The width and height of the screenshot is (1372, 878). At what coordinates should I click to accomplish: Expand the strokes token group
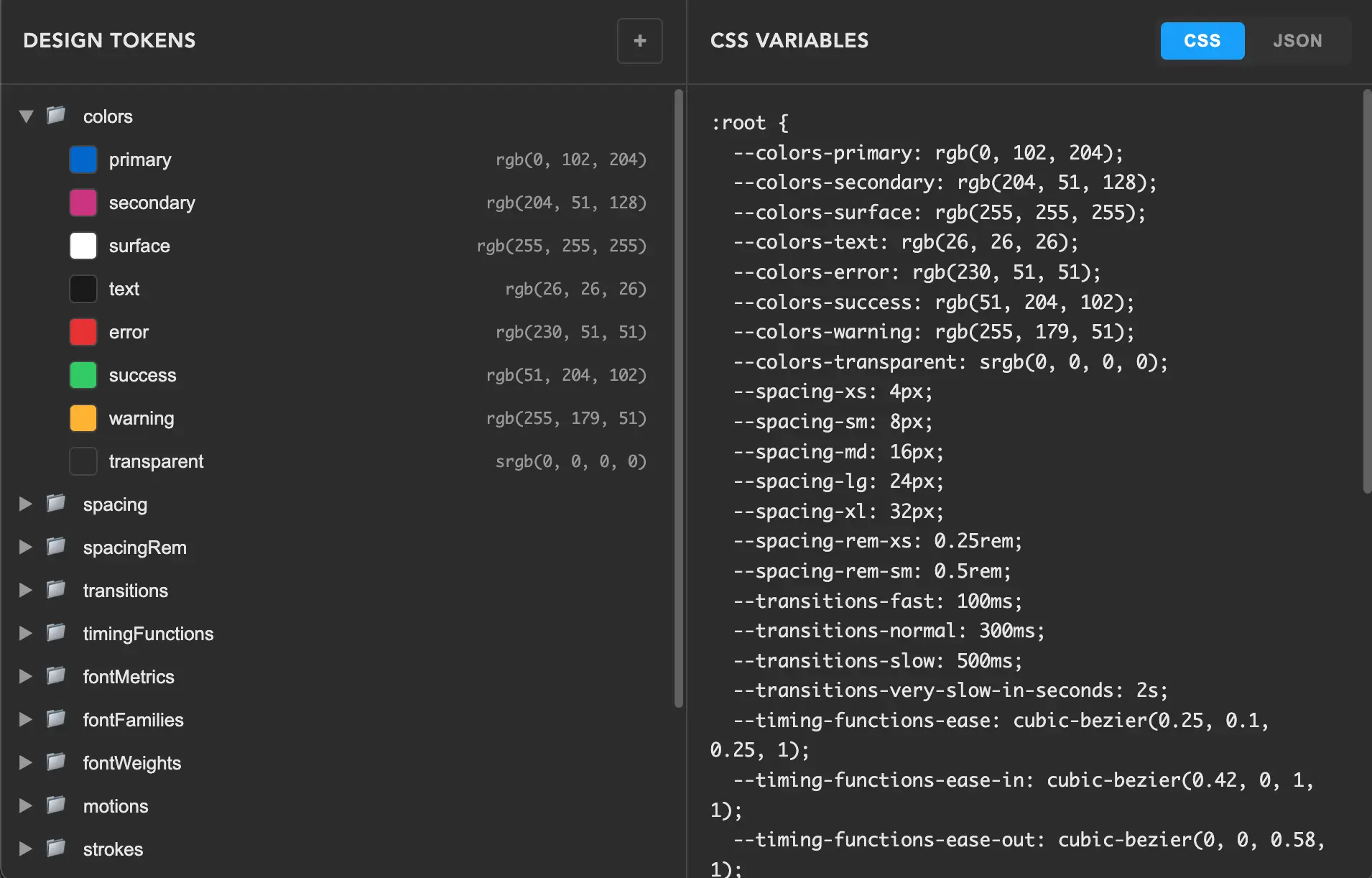25,849
